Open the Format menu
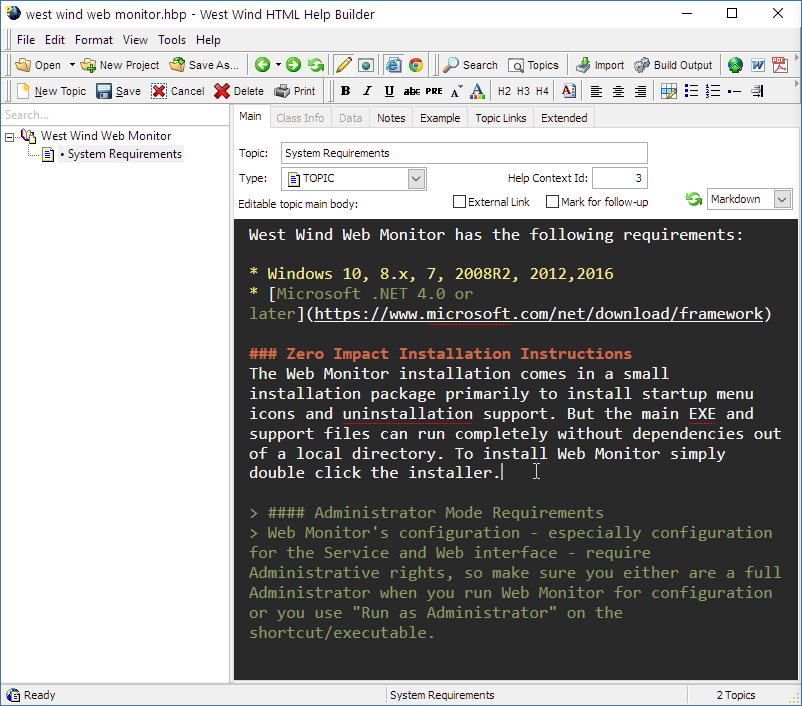Image resolution: width=802 pixels, height=706 pixels. coord(94,40)
